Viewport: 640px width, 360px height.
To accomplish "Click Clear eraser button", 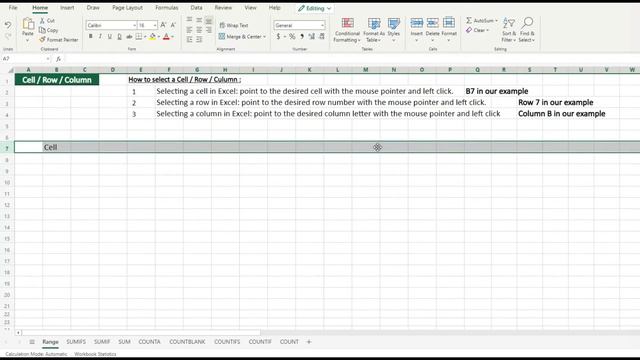I will [477, 30].
